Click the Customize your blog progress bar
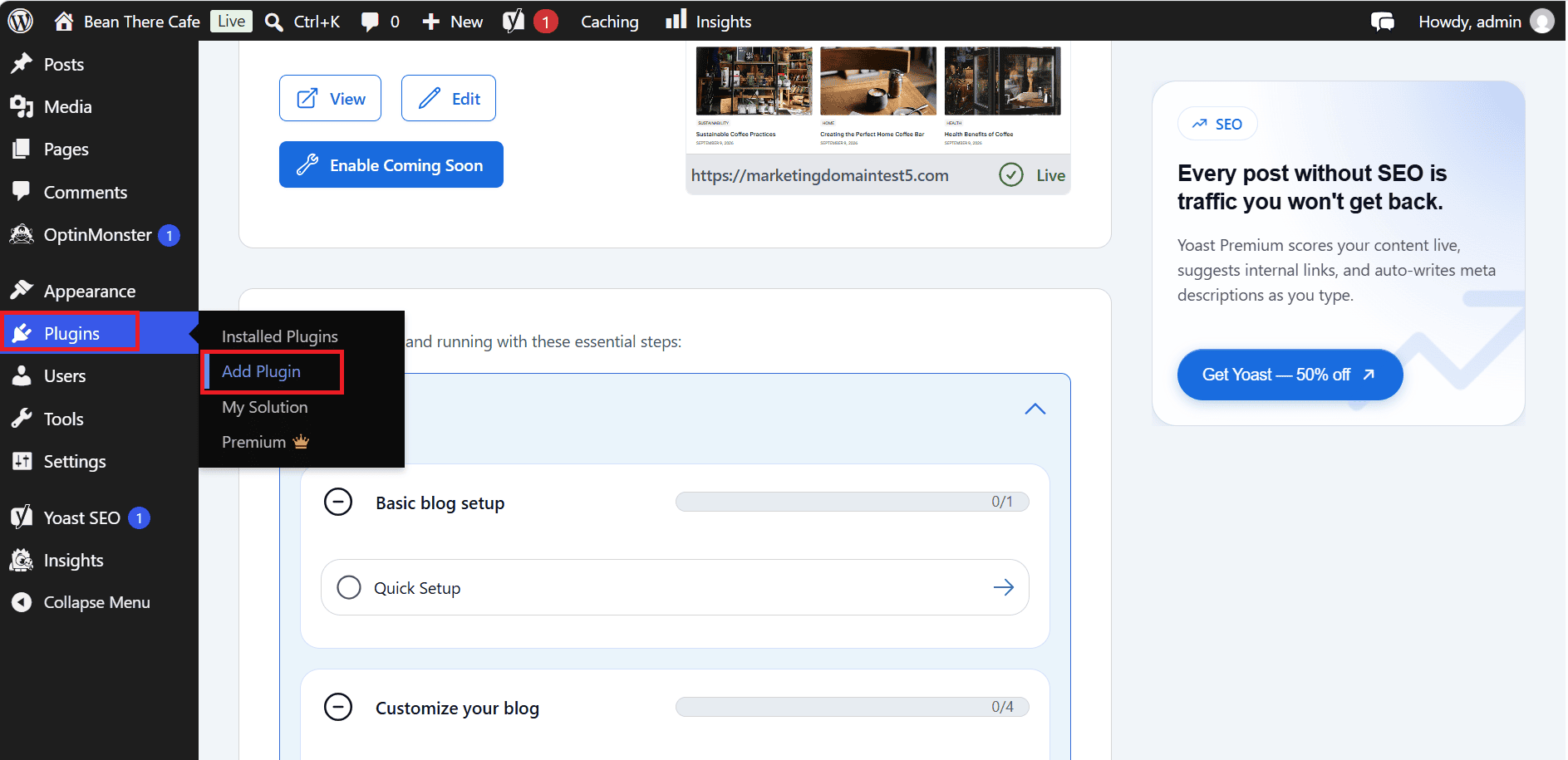 [853, 707]
